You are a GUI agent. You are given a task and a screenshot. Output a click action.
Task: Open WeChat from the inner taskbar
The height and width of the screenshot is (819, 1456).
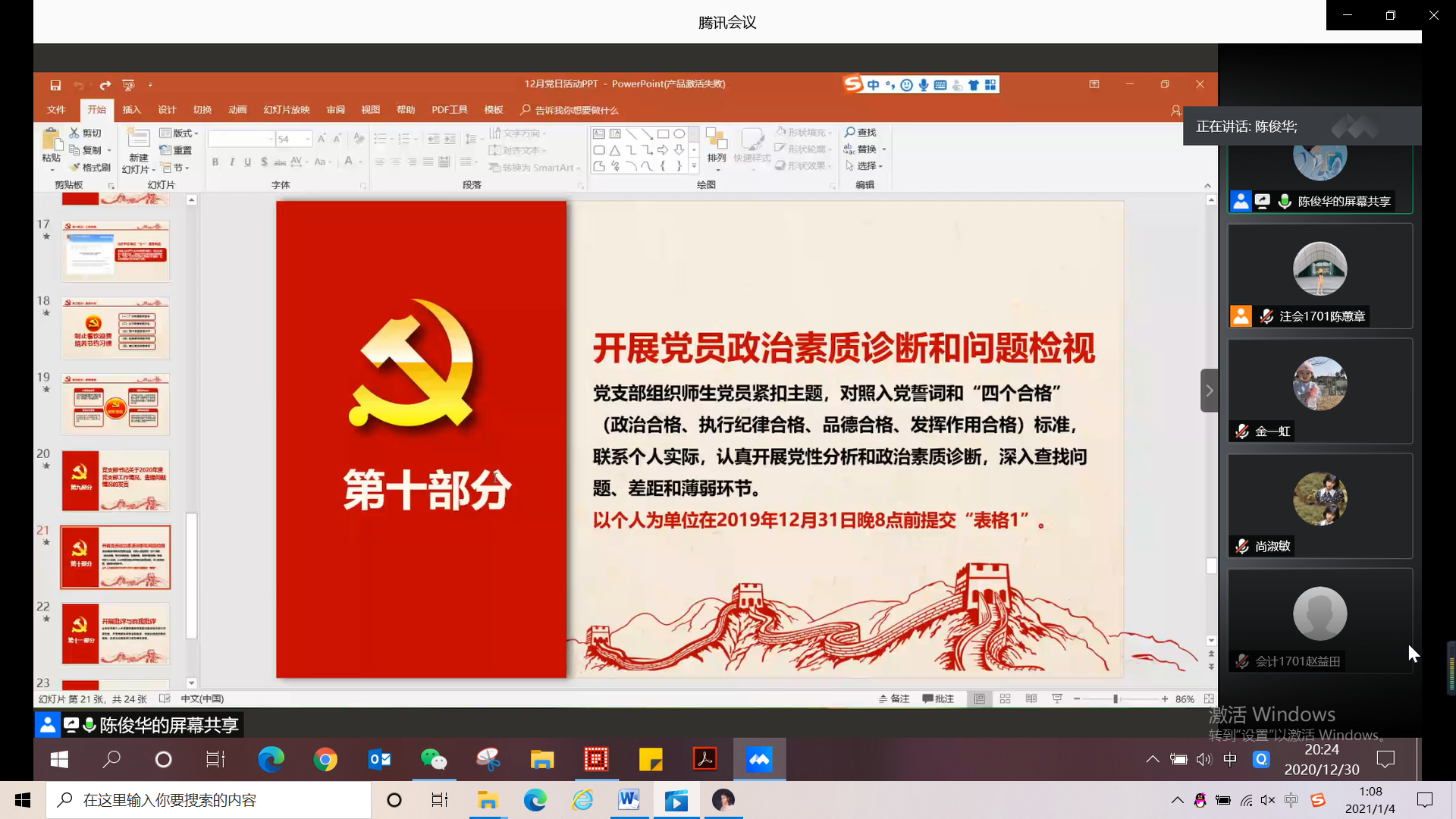pos(434,759)
